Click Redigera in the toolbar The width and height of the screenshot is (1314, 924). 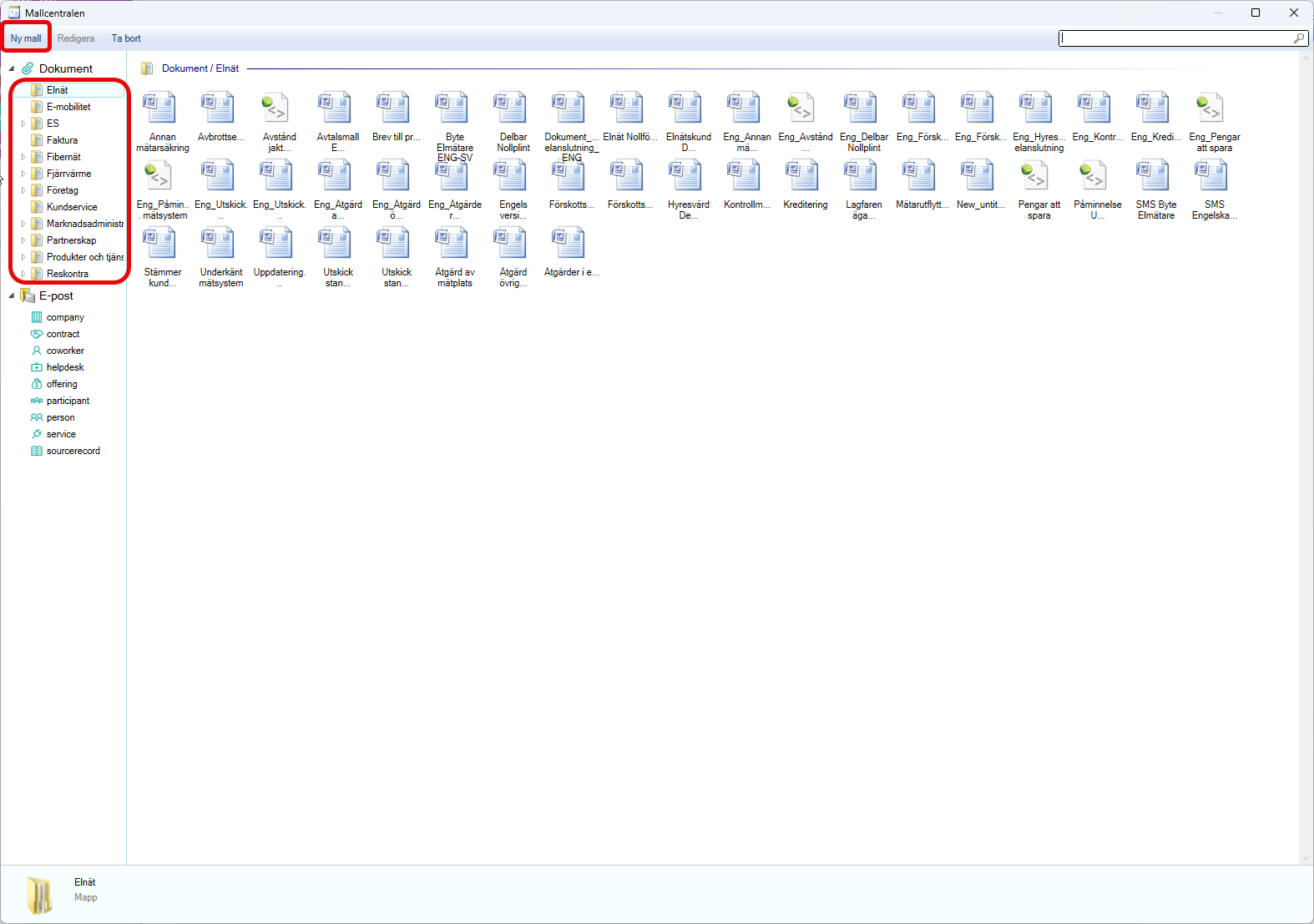pyautogui.click(x=76, y=38)
